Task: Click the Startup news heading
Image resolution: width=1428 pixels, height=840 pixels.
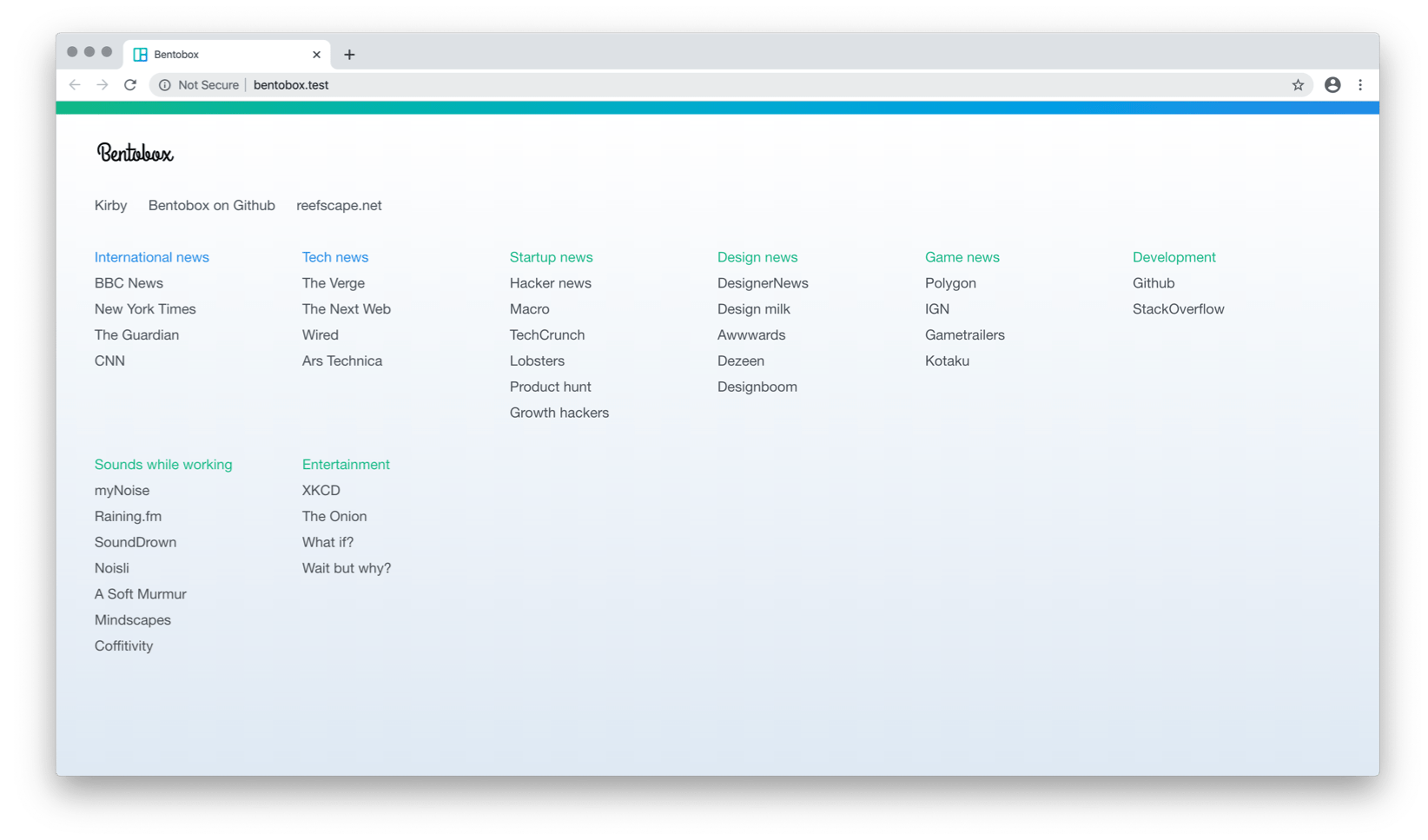Action: click(552, 257)
